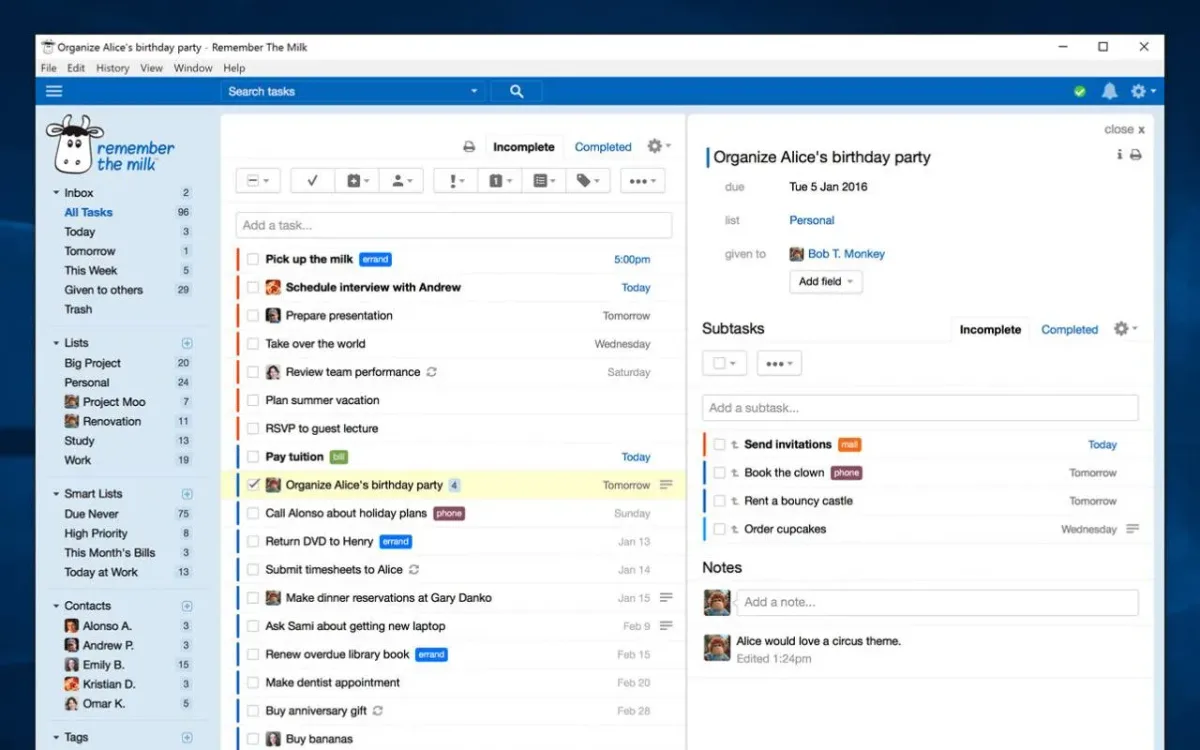Expand the search tasks dropdown arrow
This screenshot has height=750, width=1200.
474,91
